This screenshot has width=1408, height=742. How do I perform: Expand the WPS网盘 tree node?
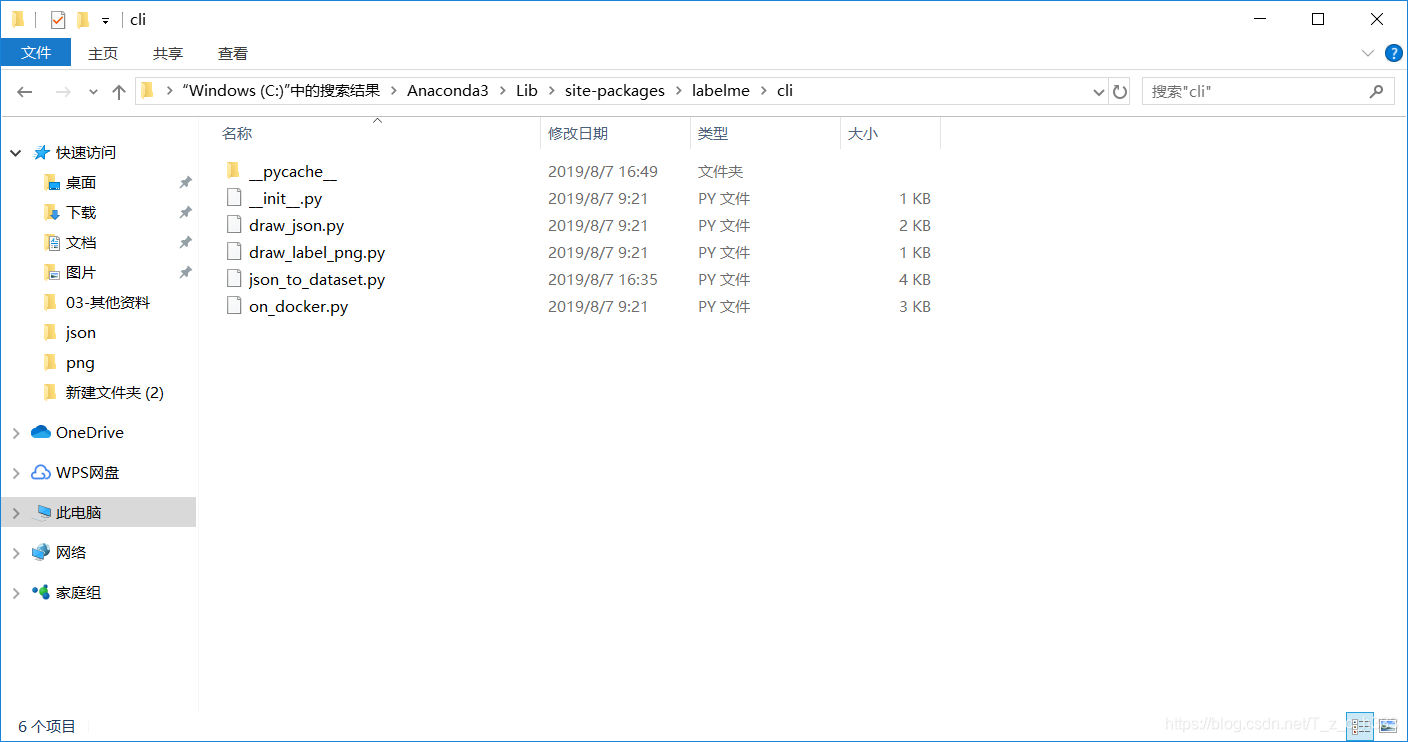click(x=15, y=473)
